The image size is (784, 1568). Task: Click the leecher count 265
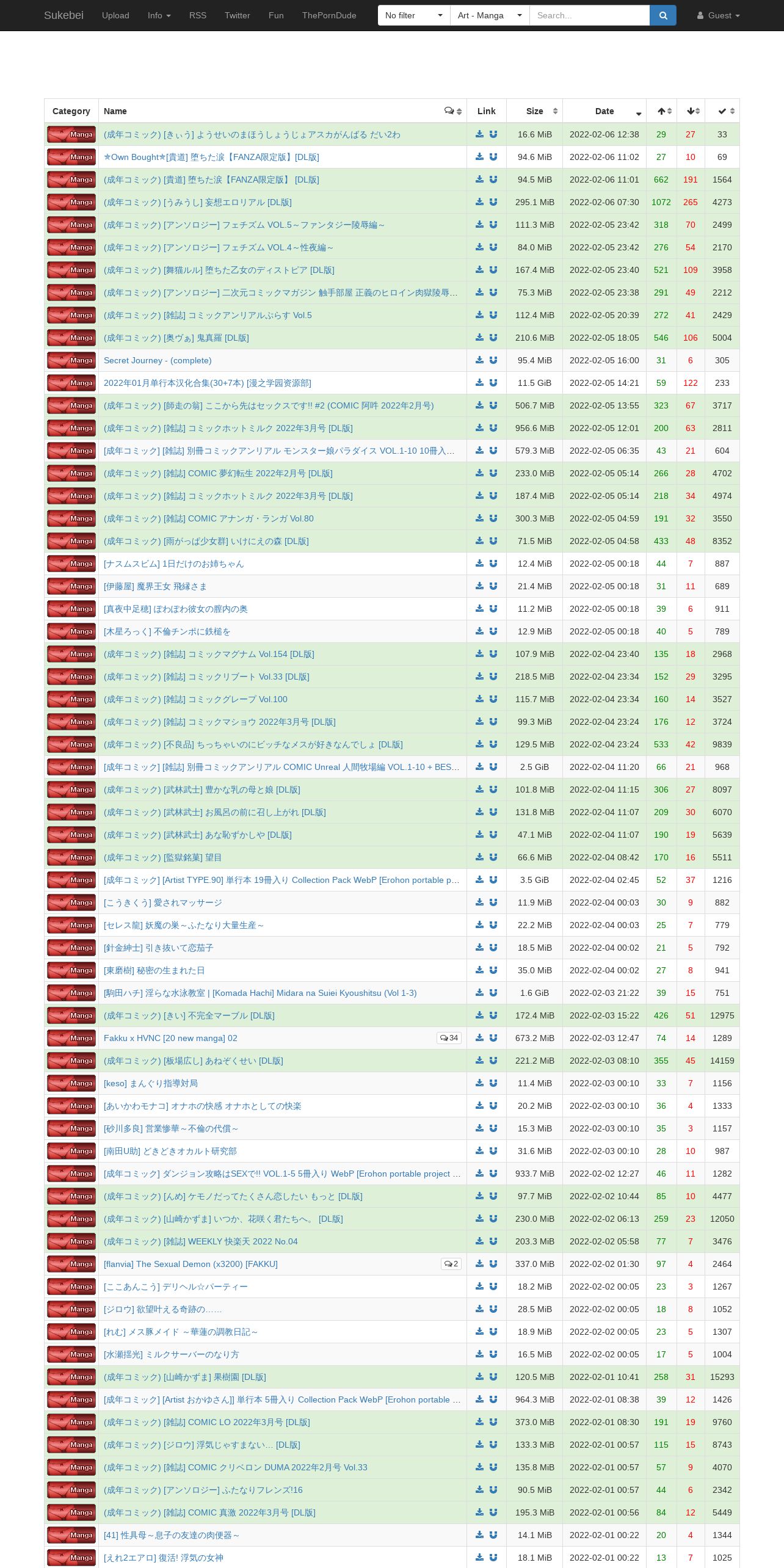click(691, 202)
